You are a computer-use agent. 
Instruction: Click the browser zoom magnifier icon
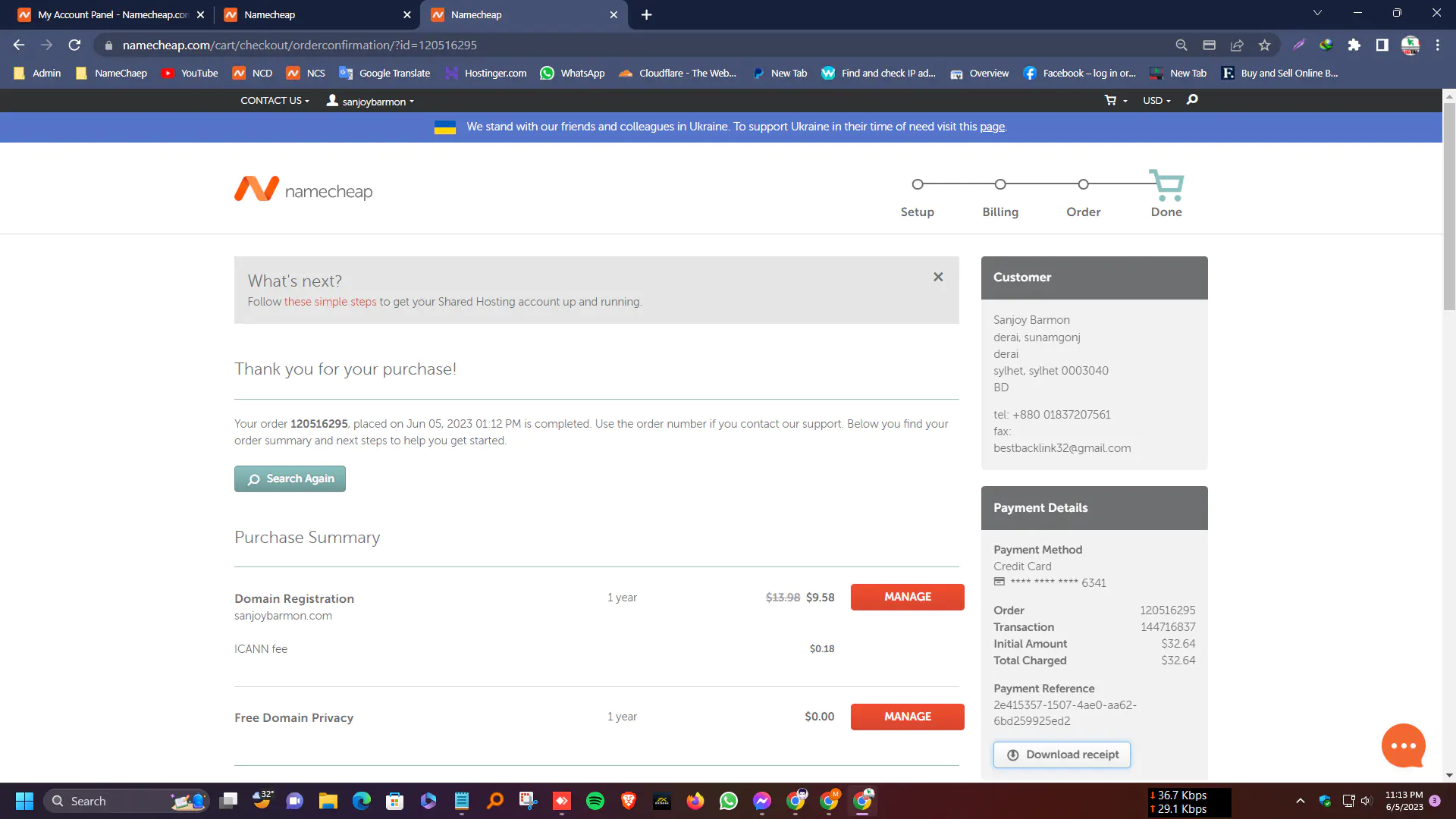[1181, 45]
